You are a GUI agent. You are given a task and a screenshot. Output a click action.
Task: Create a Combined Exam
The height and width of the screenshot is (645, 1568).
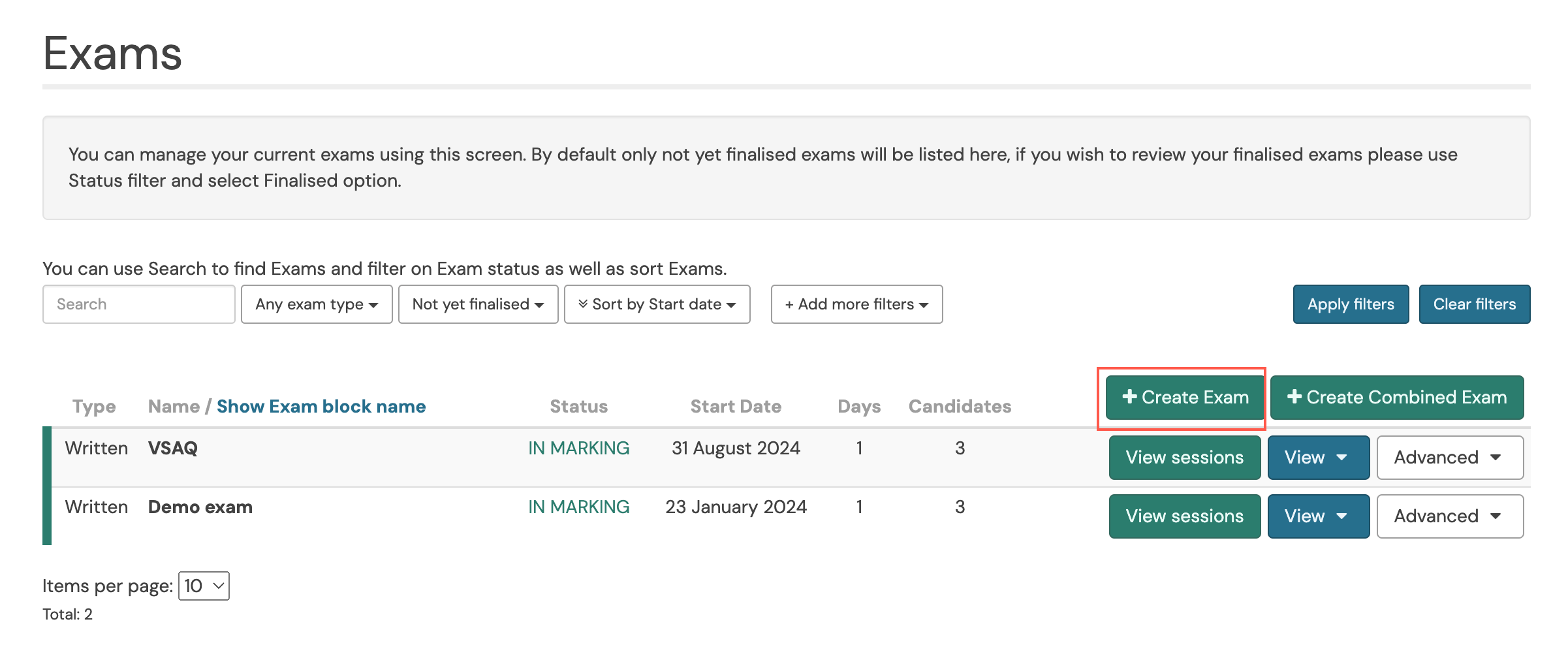click(1396, 396)
